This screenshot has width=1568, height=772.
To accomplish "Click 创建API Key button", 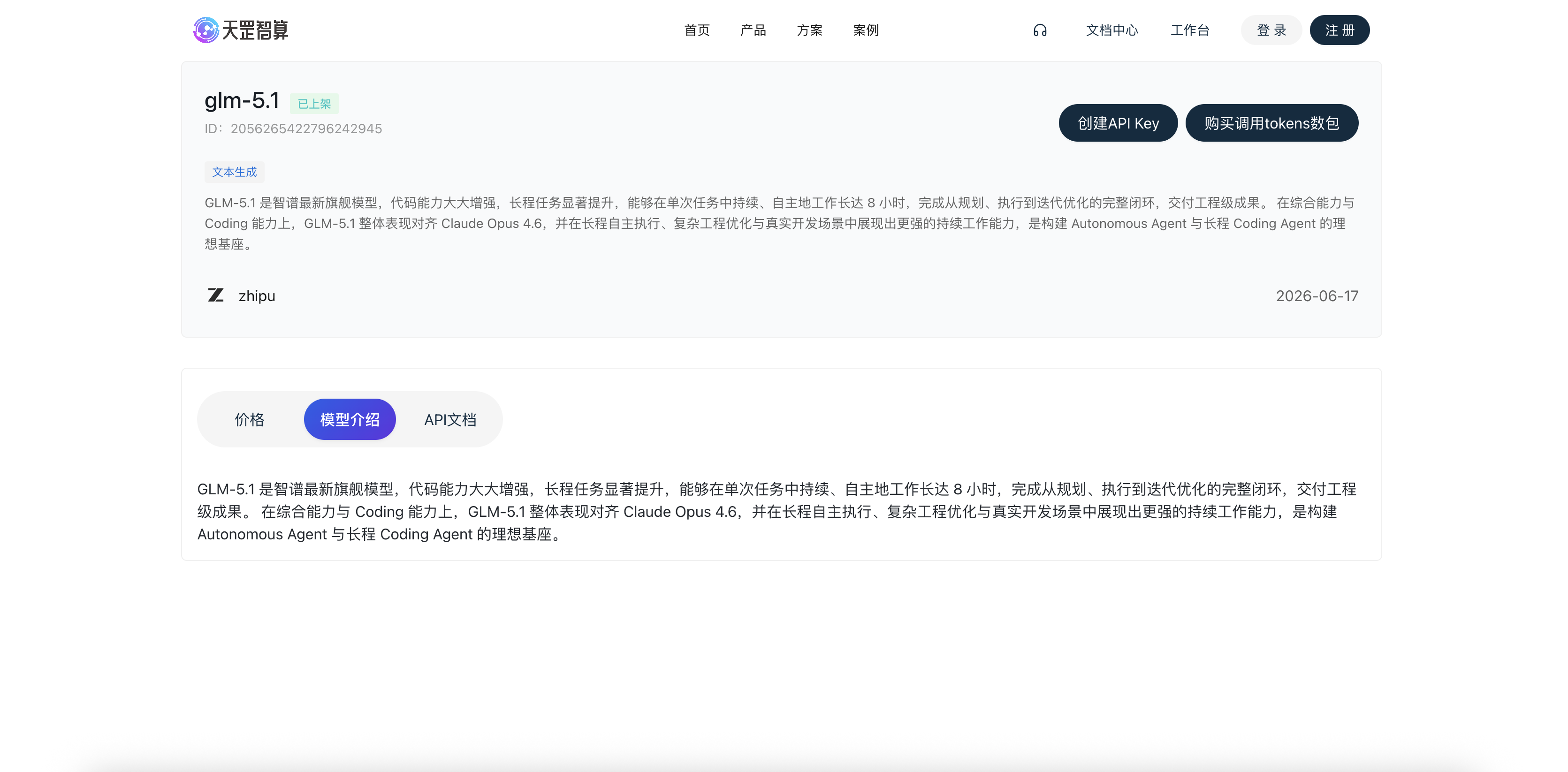I will click(1118, 123).
